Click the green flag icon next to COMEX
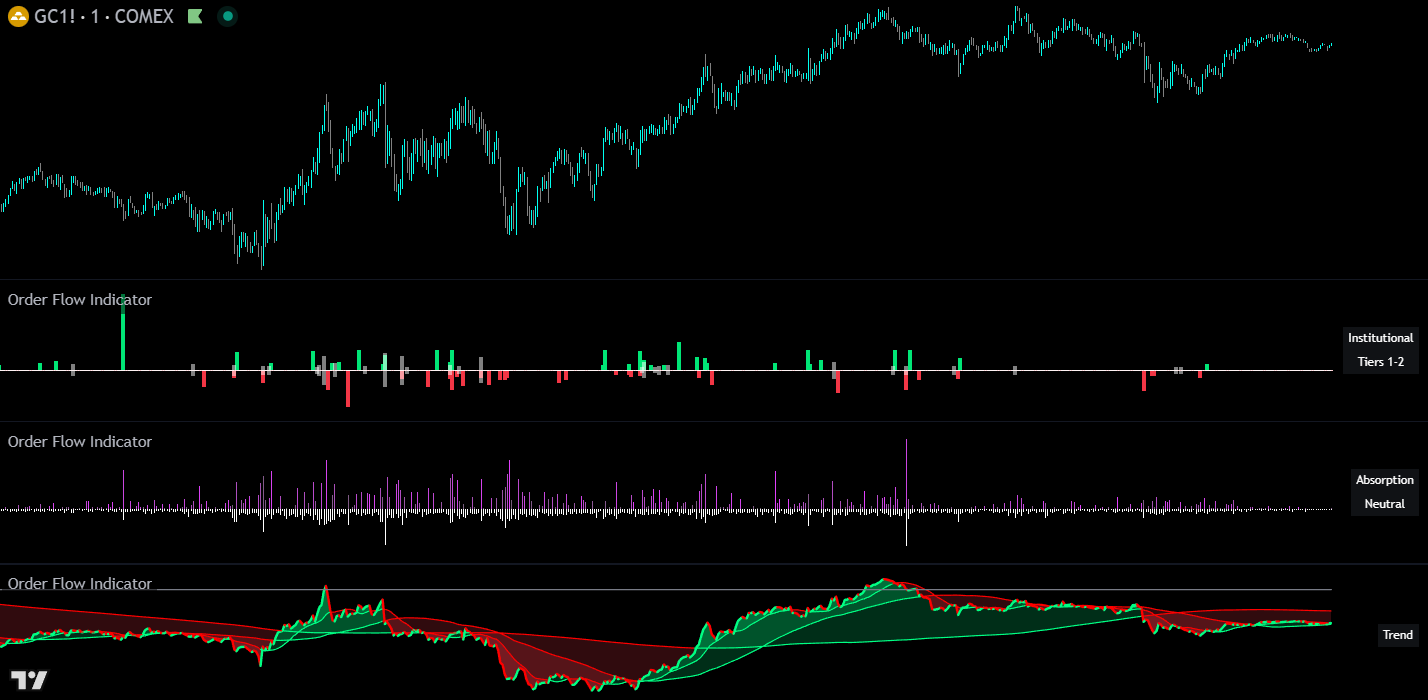Image resolution: width=1428 pixels, height=700 pixels. [195, 17]
